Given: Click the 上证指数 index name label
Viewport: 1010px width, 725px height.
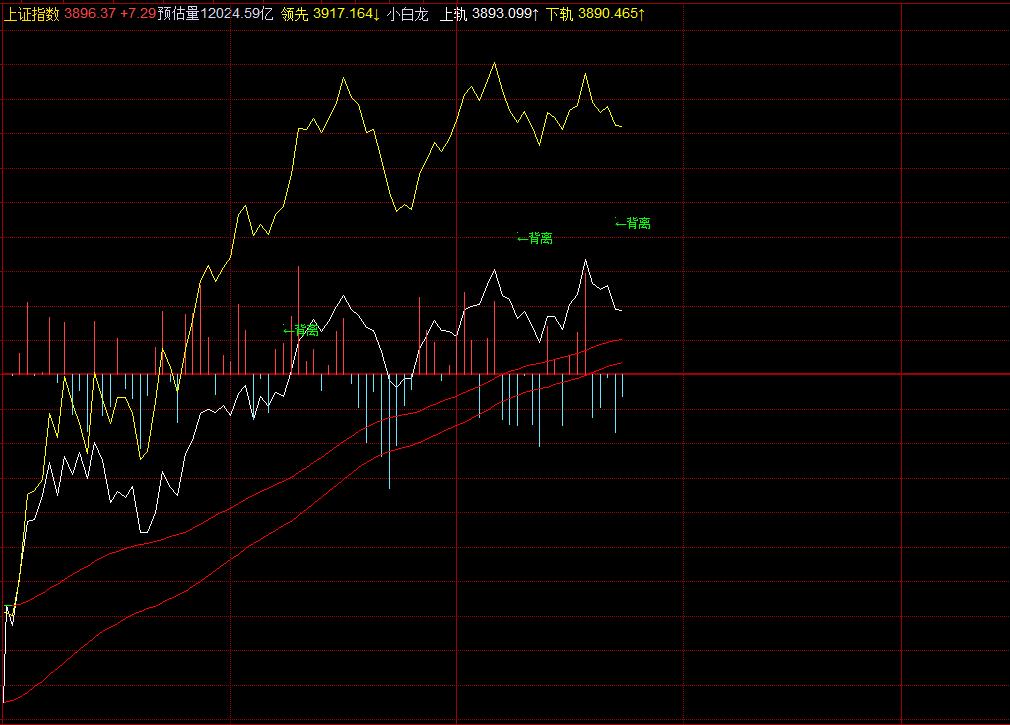Looking at the screenshot, I should (x=32, y=14).
